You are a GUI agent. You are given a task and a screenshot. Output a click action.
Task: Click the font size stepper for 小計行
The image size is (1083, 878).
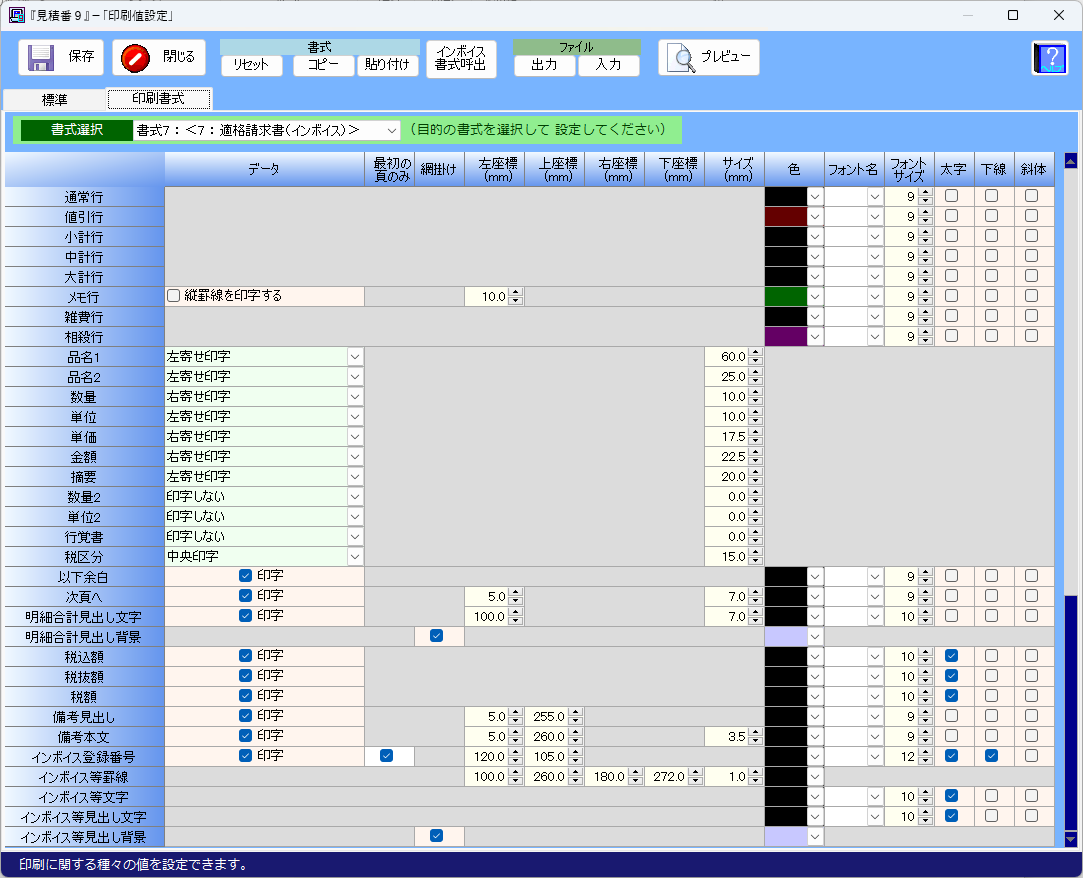pyautogui.click(x=926, y=237)
